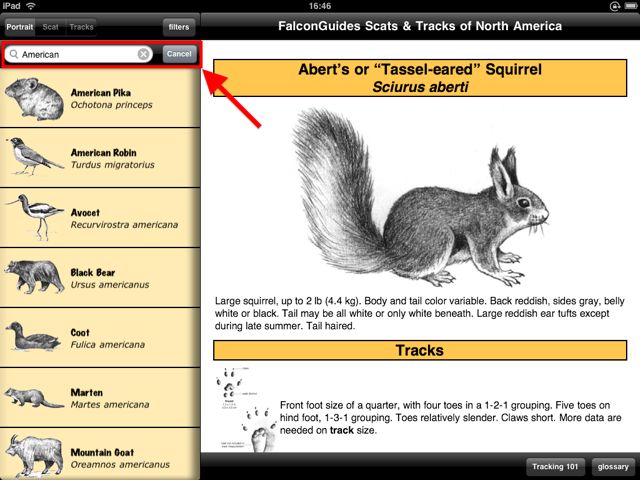Open the Coot entry title
This screenshot has height=480, width=640.
tap(80, 333)
